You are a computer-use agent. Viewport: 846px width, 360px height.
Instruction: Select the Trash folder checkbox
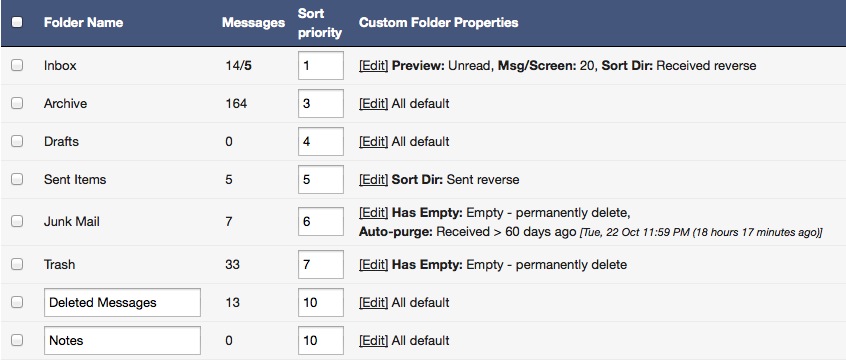(17, 264)
